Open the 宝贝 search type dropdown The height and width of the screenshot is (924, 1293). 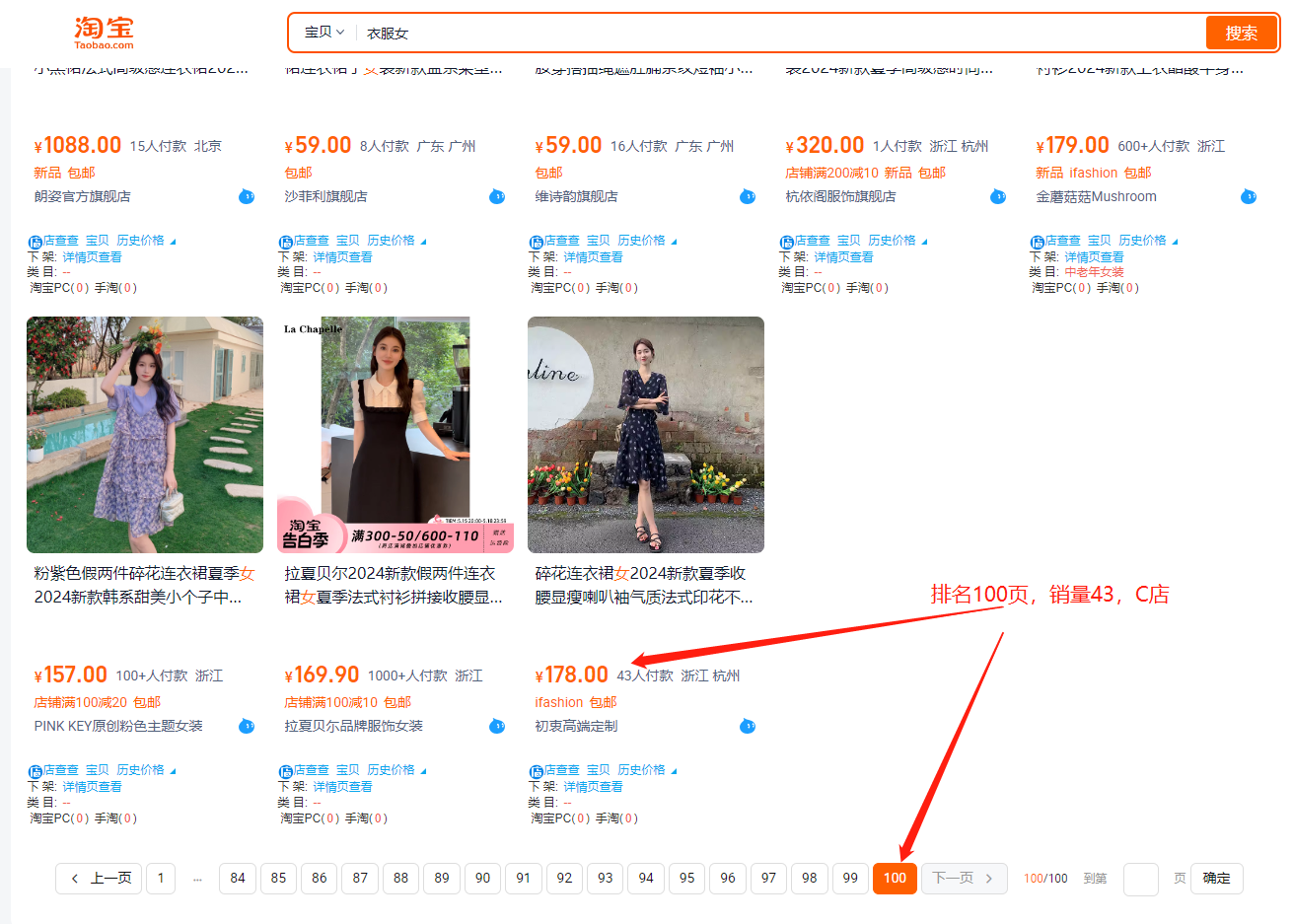pos(324,33)
